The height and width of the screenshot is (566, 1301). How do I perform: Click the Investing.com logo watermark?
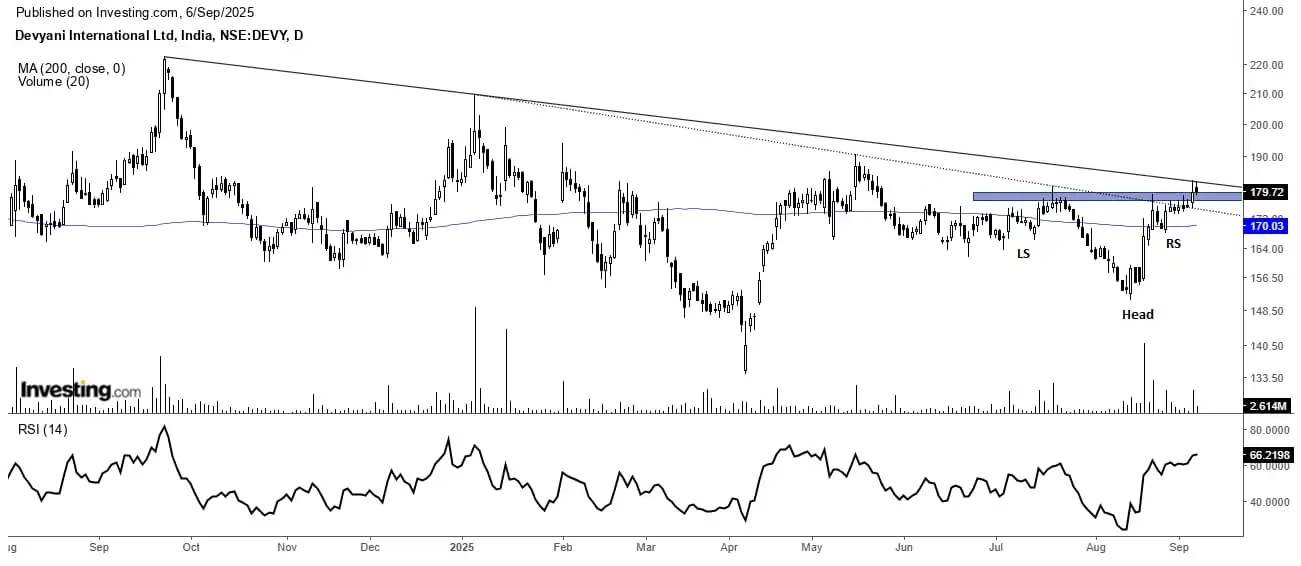pyautogui.click(x=81, y=390)
